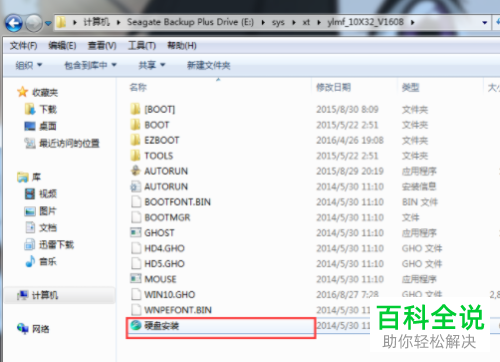Click Seagate Backup Plus Drive (E:) breadcrumb

pyautogui.click(x=190, y=22)
